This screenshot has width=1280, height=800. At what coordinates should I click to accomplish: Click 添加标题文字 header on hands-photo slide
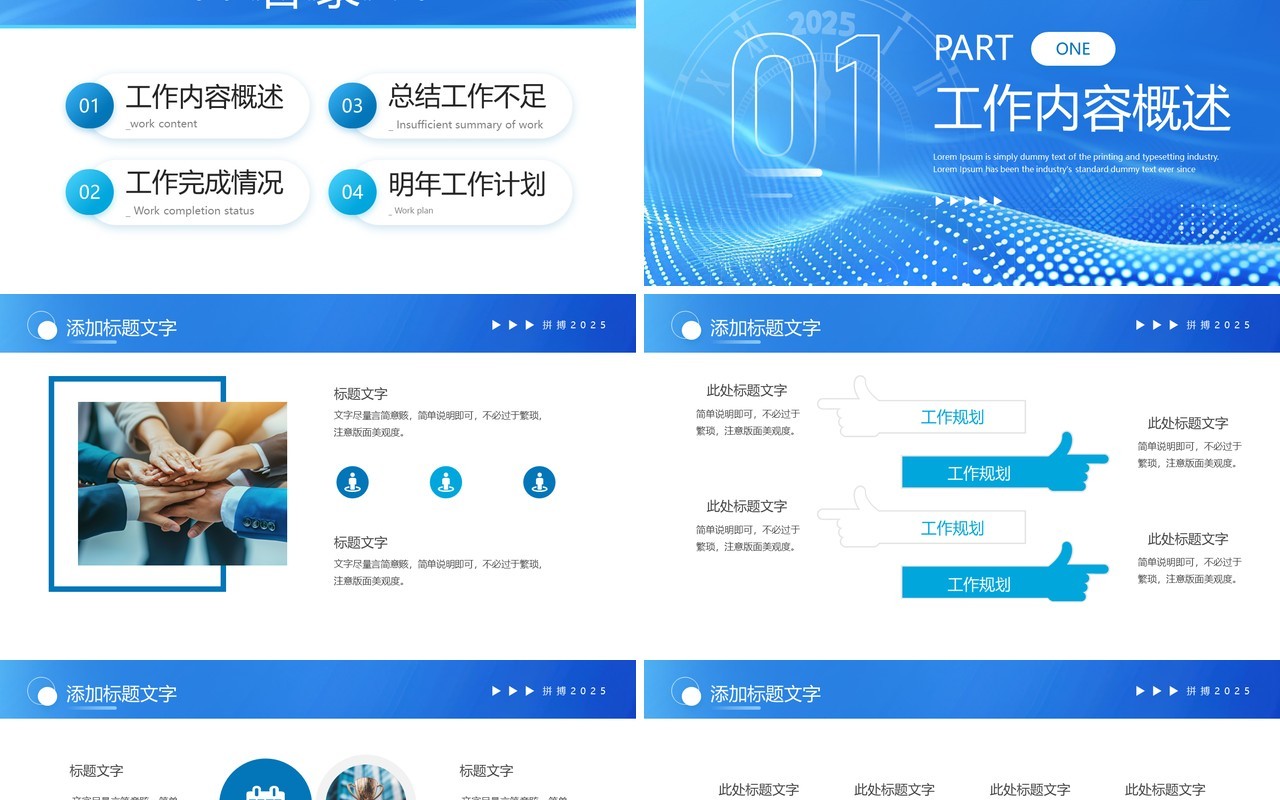point(121,328)
